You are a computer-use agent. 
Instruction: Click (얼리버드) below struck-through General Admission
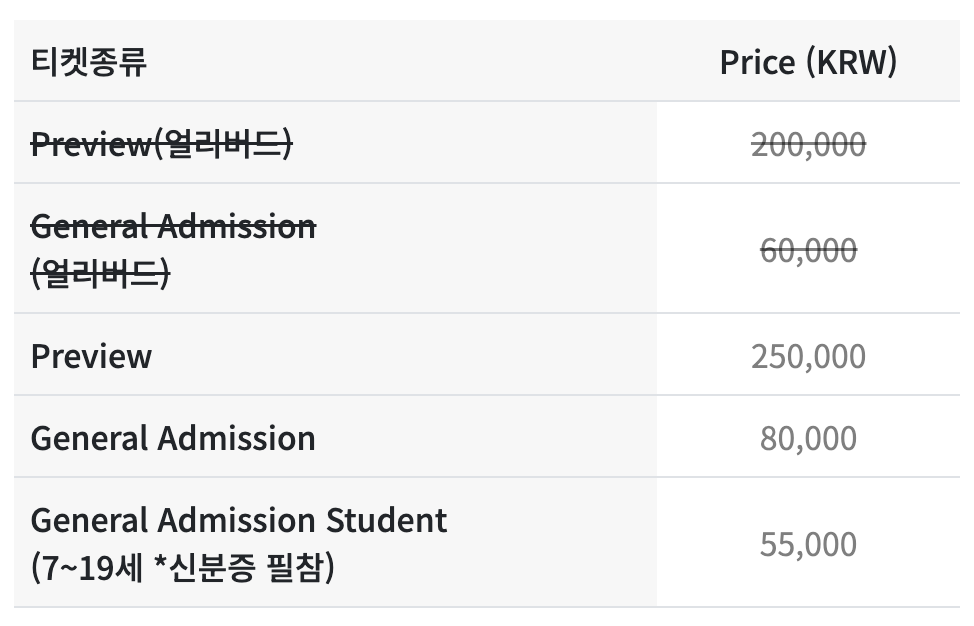click(100, 273)
